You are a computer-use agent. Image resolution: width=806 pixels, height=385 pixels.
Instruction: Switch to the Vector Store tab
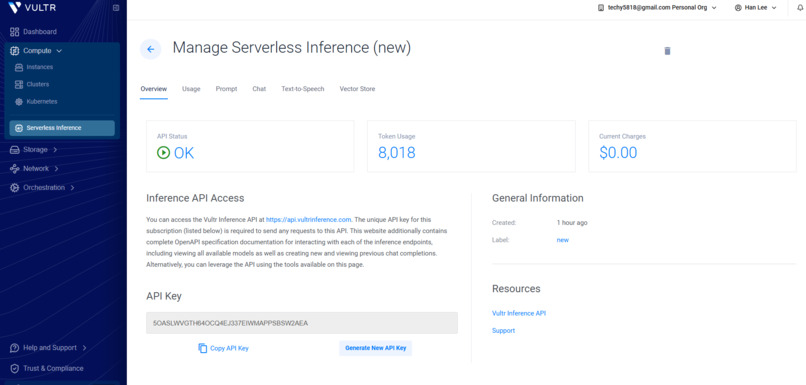pyautogui.click(x=357, y=89)
